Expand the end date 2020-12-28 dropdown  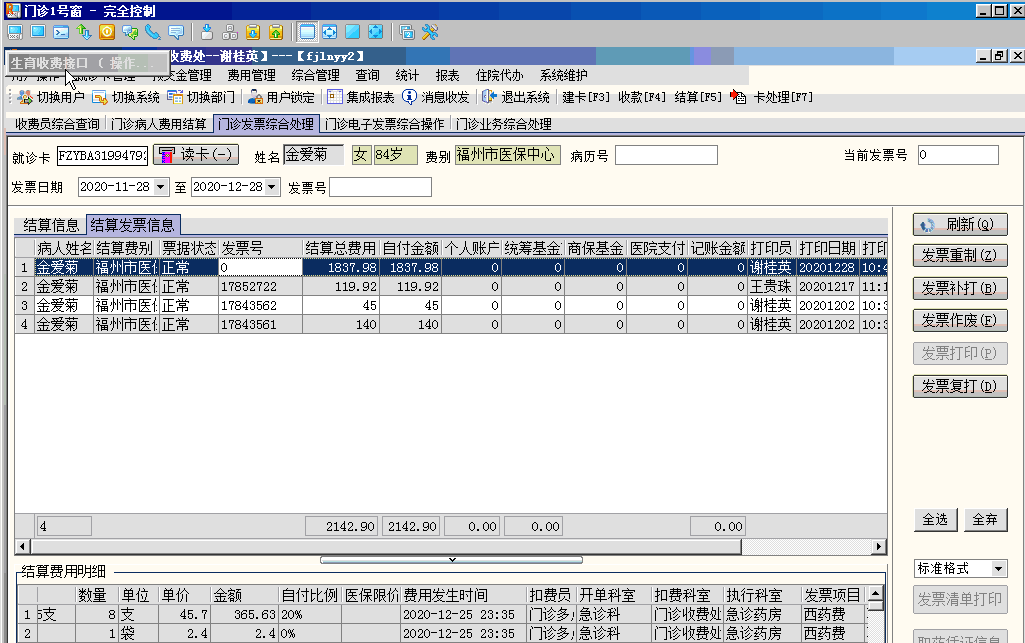tap(272, 187)
